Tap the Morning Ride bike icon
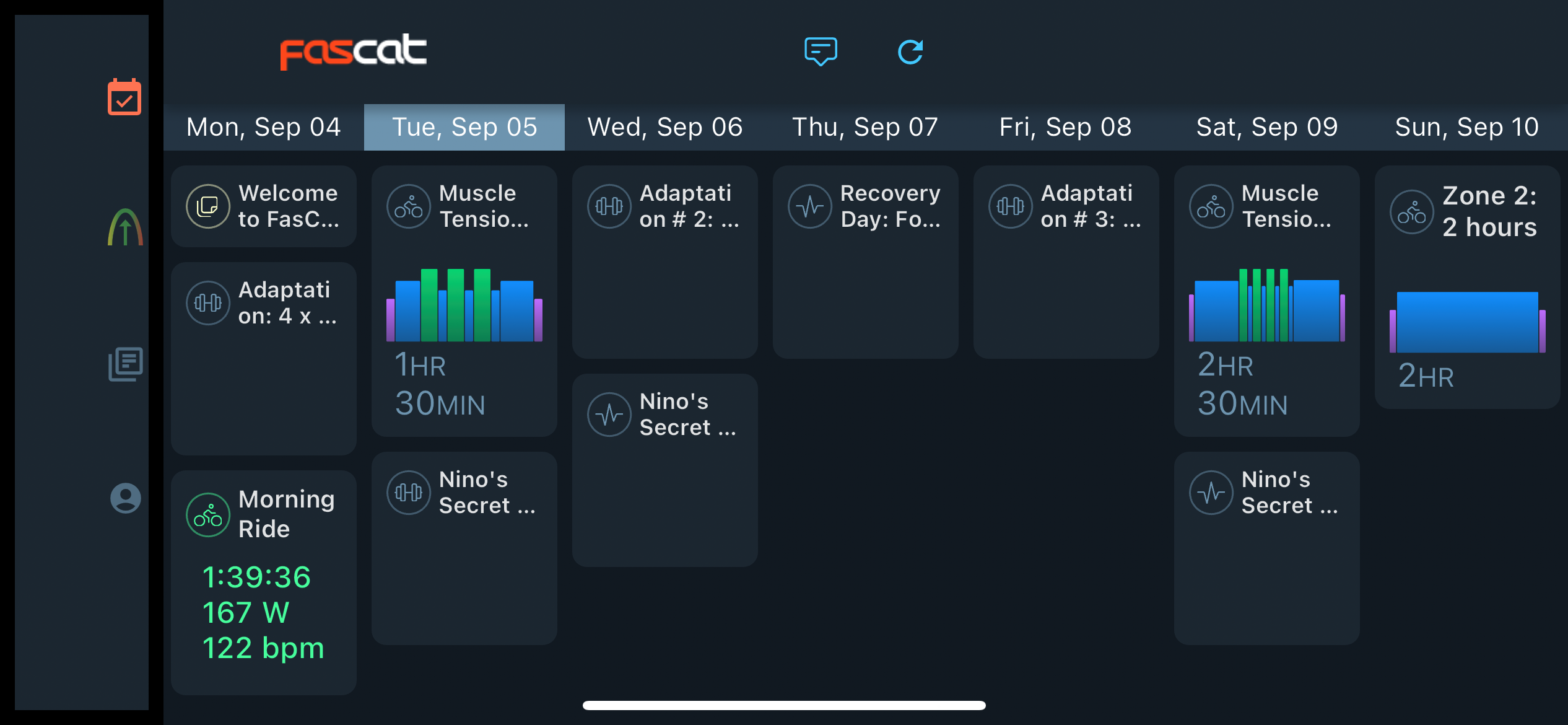Image resolution: width=1568 pixels, height=725 pixels. pos(208,514)
